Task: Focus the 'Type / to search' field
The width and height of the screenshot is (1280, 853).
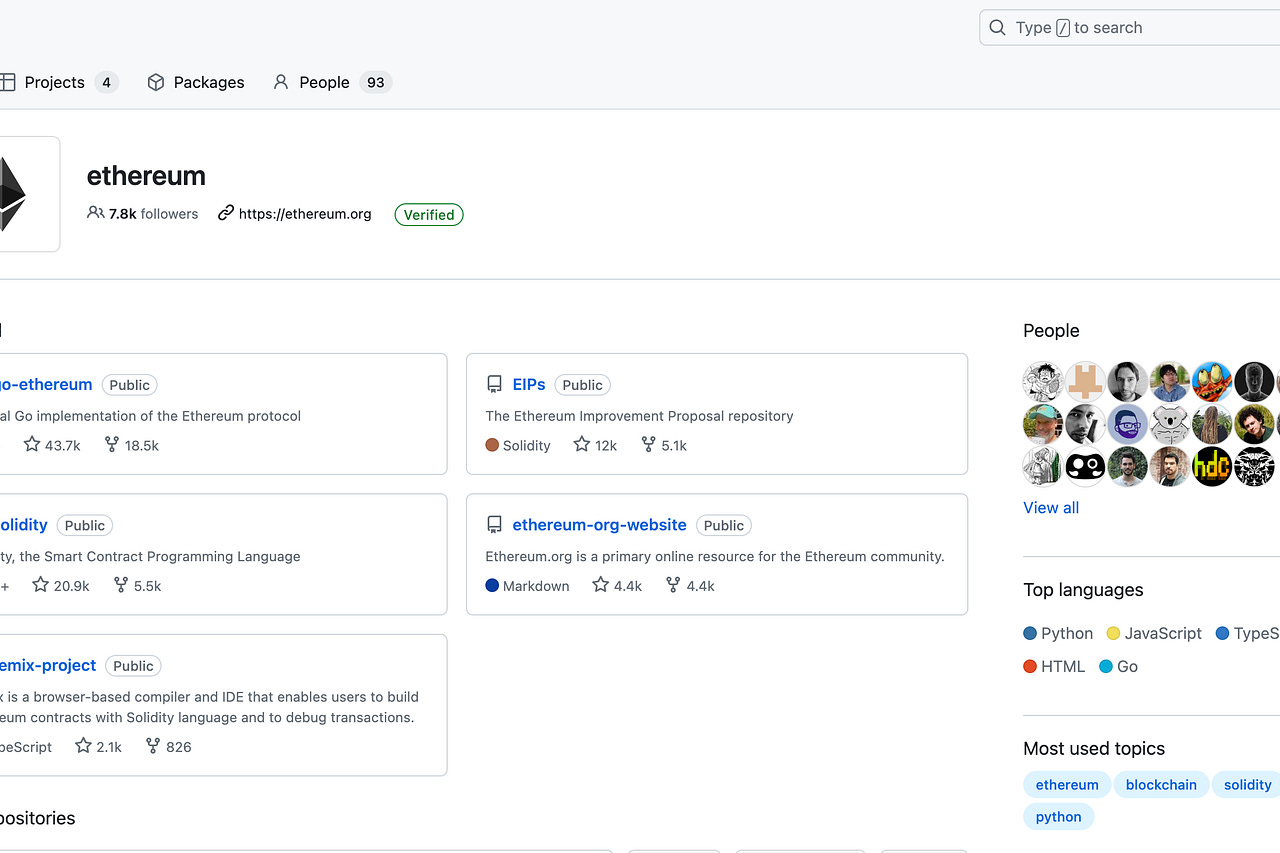Action: [1130, 28]
